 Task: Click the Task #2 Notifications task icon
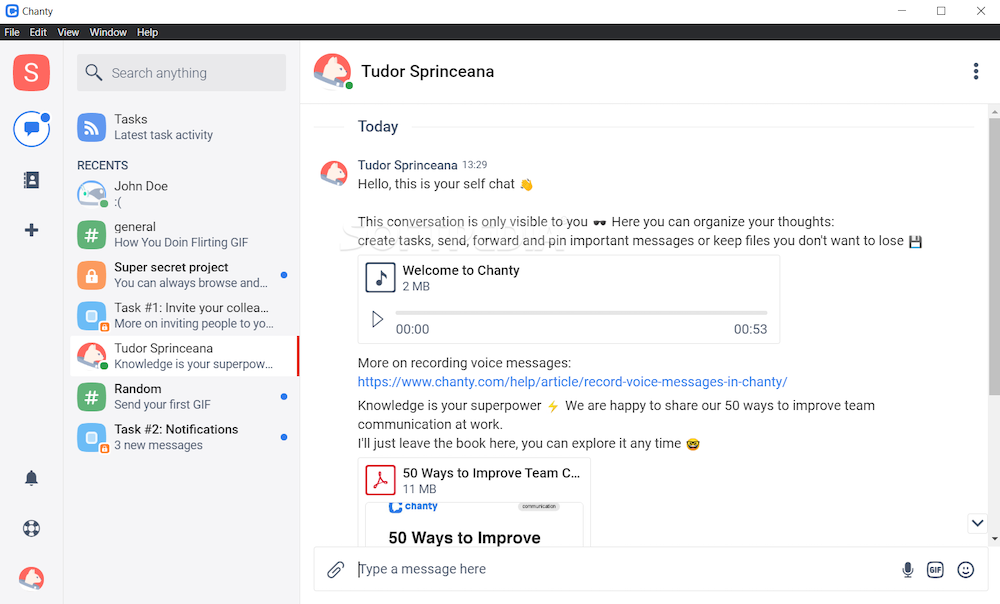(x=92, y=438)
